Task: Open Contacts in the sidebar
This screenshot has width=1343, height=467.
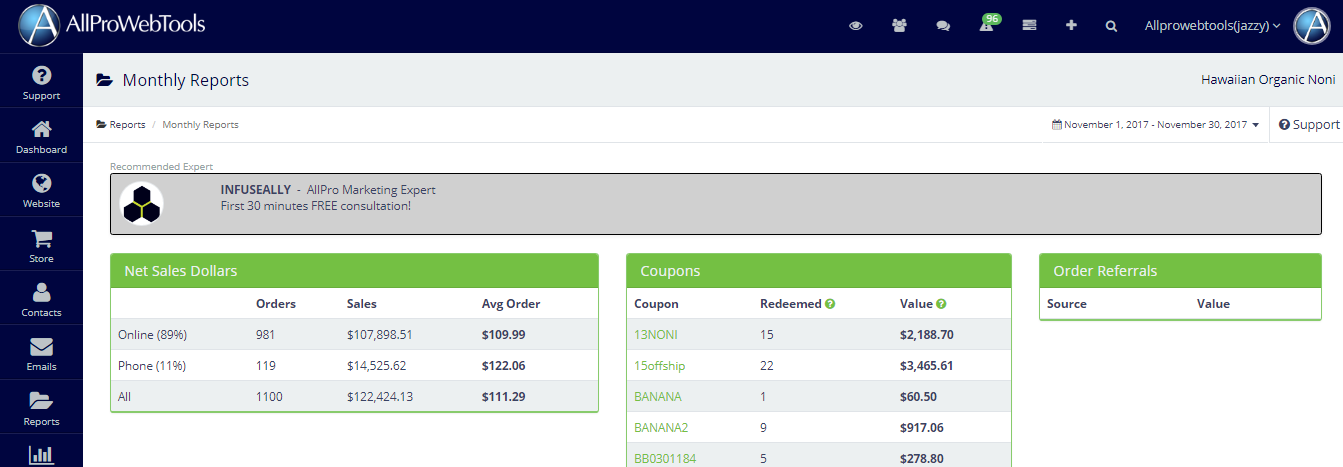Action: point(41,301)
